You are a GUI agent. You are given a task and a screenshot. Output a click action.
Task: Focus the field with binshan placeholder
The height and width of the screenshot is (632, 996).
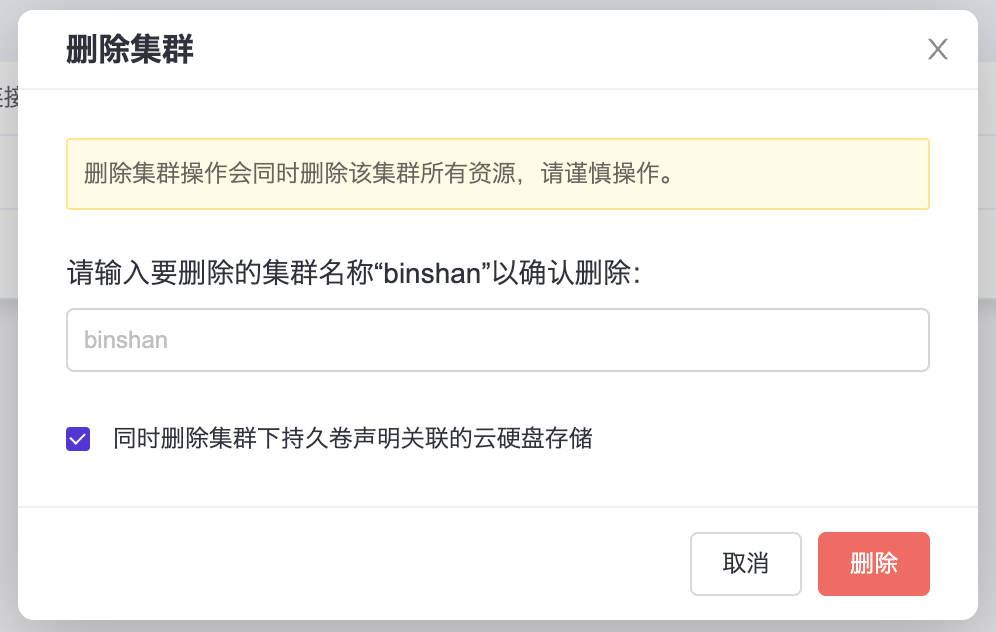click(497, 340)
